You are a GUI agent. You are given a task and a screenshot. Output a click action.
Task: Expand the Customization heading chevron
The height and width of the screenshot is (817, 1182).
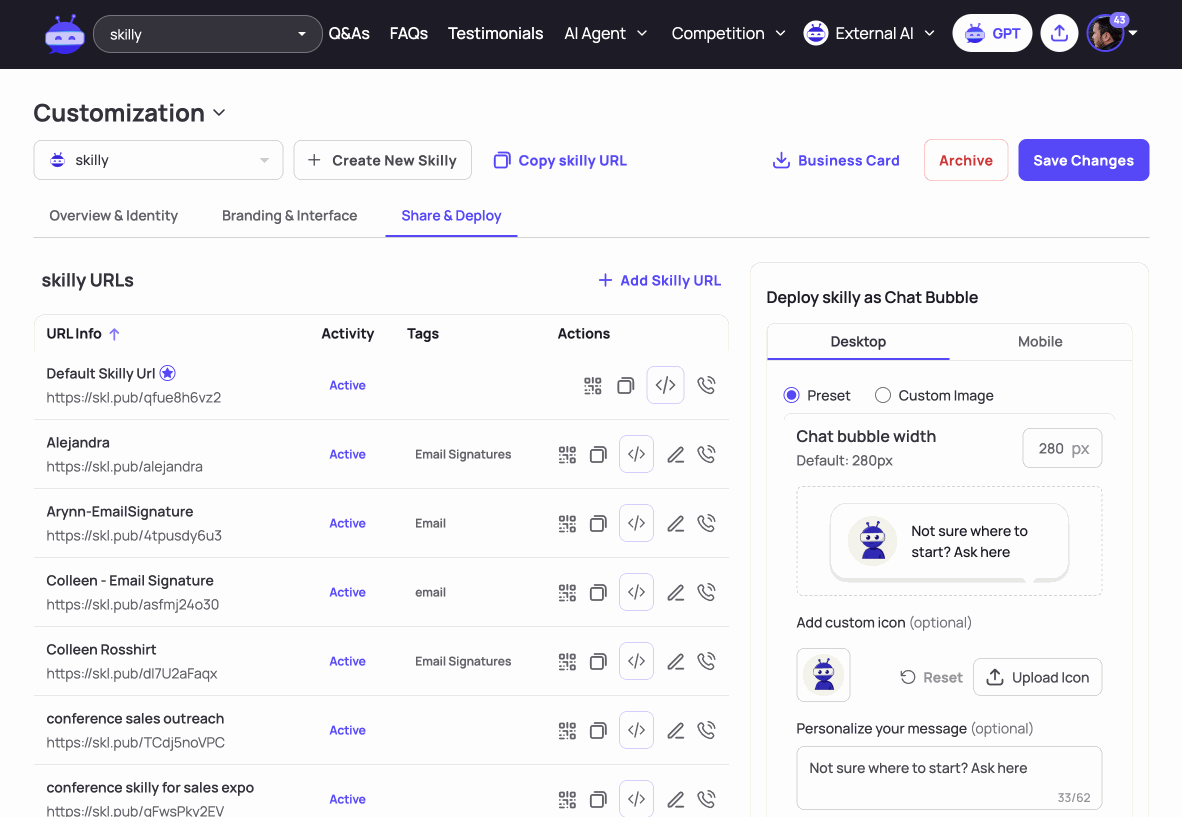219,113
